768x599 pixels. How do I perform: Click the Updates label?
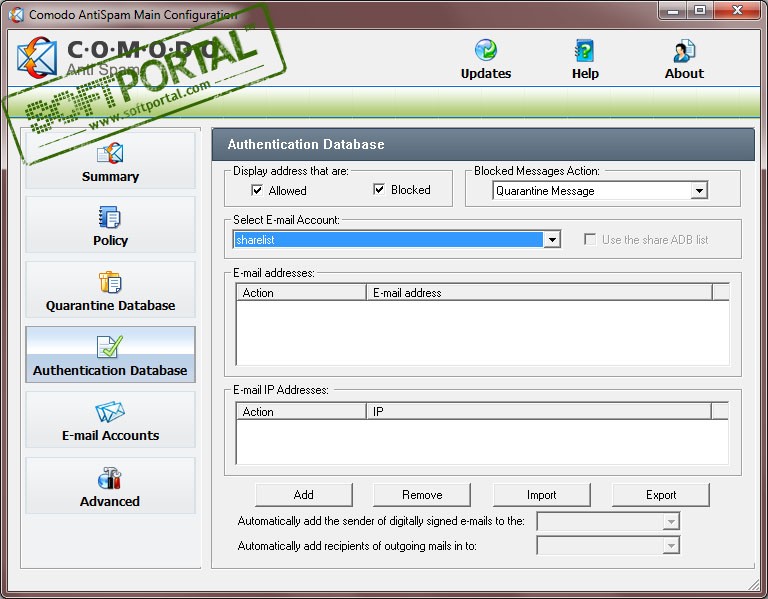point(486,73)
